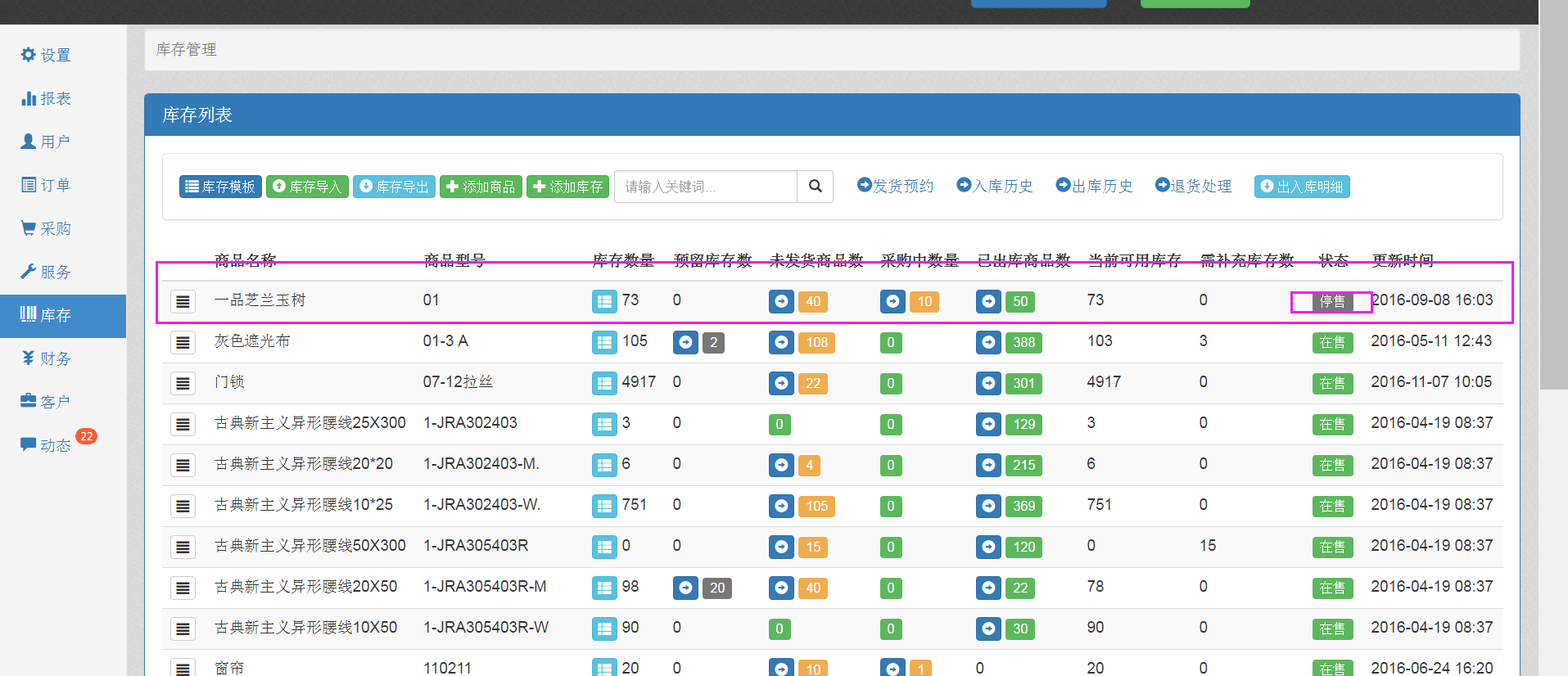Screen dimensions: 1568x676
Task: Go to 财务 sidebar menu item
Action: pyautogui.click(x=47, y=358)
